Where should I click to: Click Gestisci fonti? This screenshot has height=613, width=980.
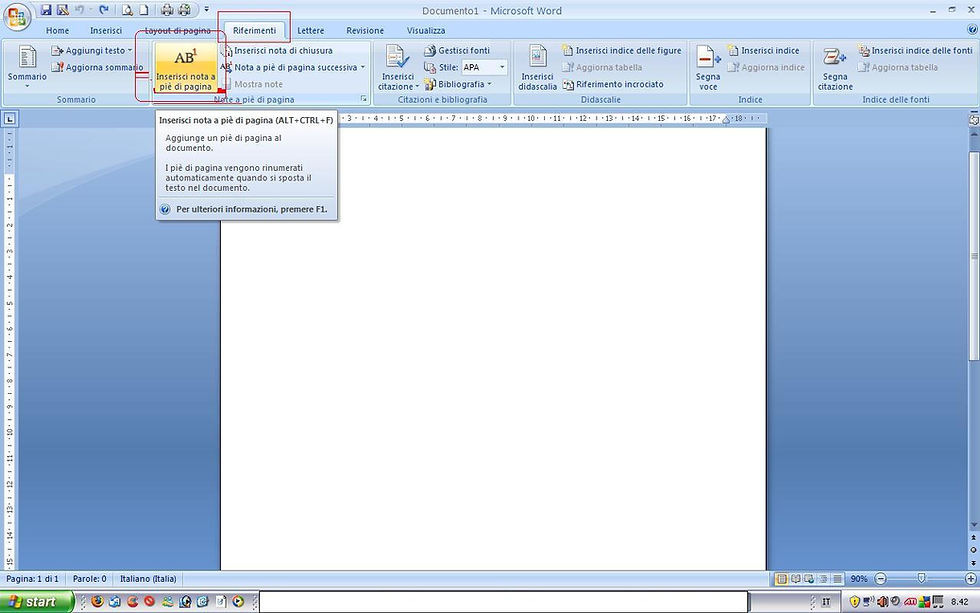tap(457, 51)
